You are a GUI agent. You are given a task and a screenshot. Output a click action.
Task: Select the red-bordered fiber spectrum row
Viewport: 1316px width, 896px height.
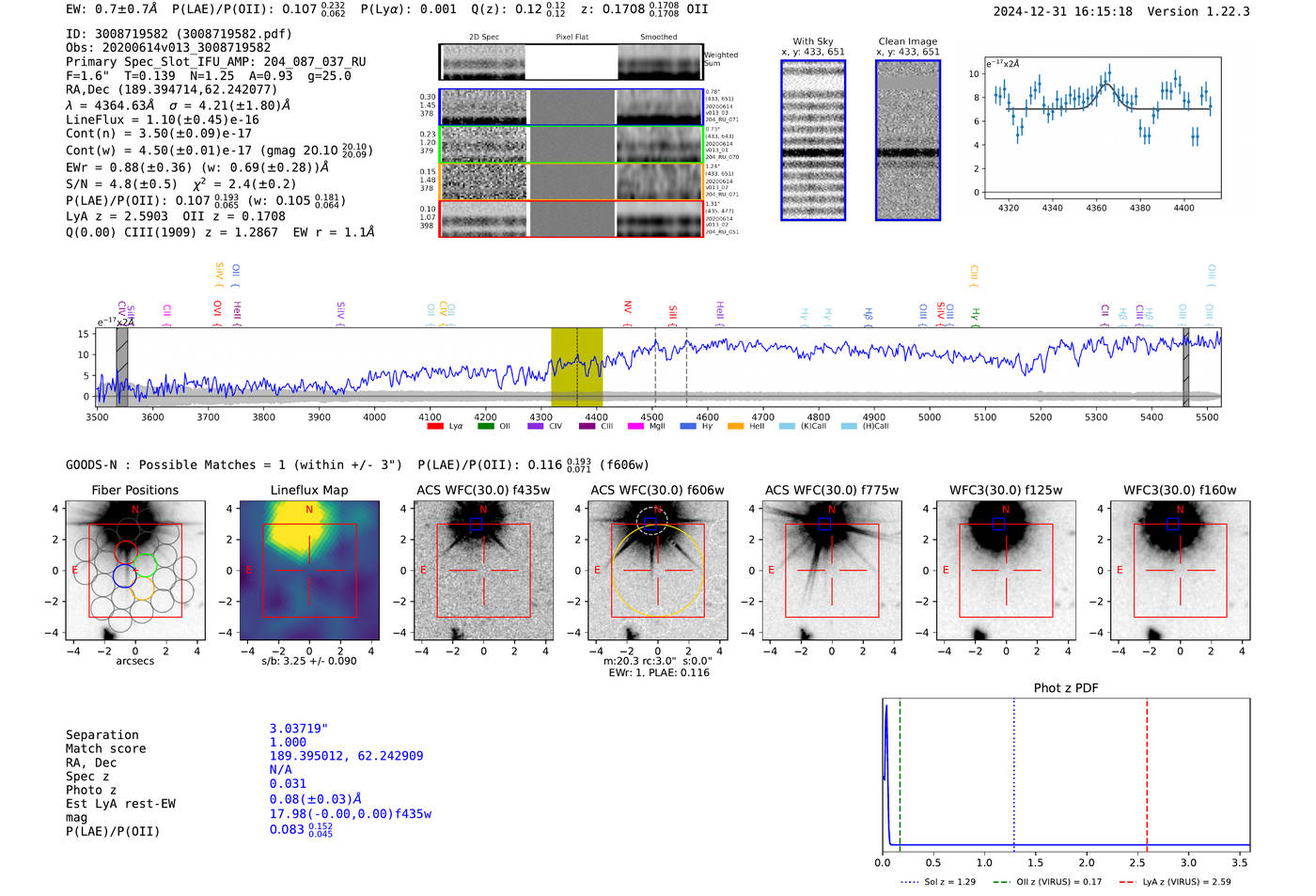coord(571,219)
